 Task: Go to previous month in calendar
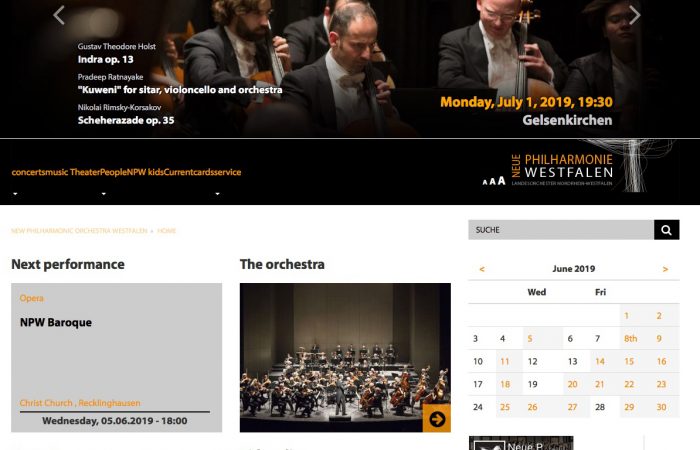point(482,269)
